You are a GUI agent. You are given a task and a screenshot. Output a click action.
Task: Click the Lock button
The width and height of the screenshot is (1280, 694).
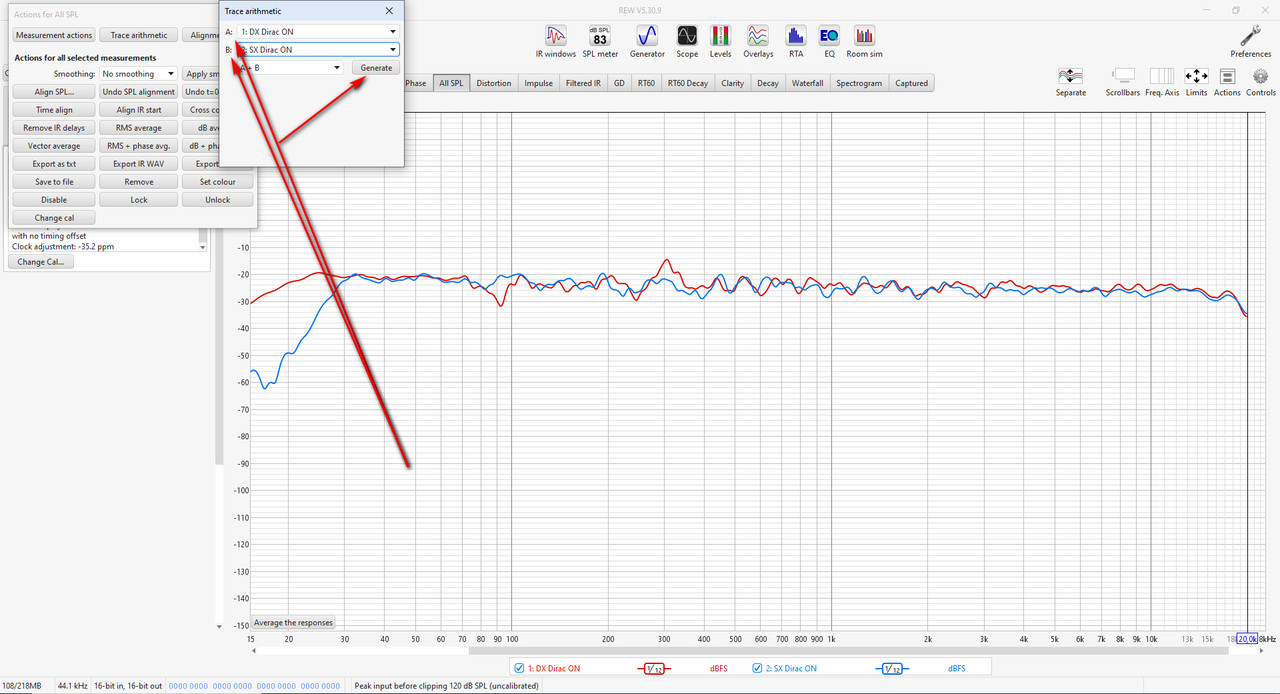(x=139, y=200)
